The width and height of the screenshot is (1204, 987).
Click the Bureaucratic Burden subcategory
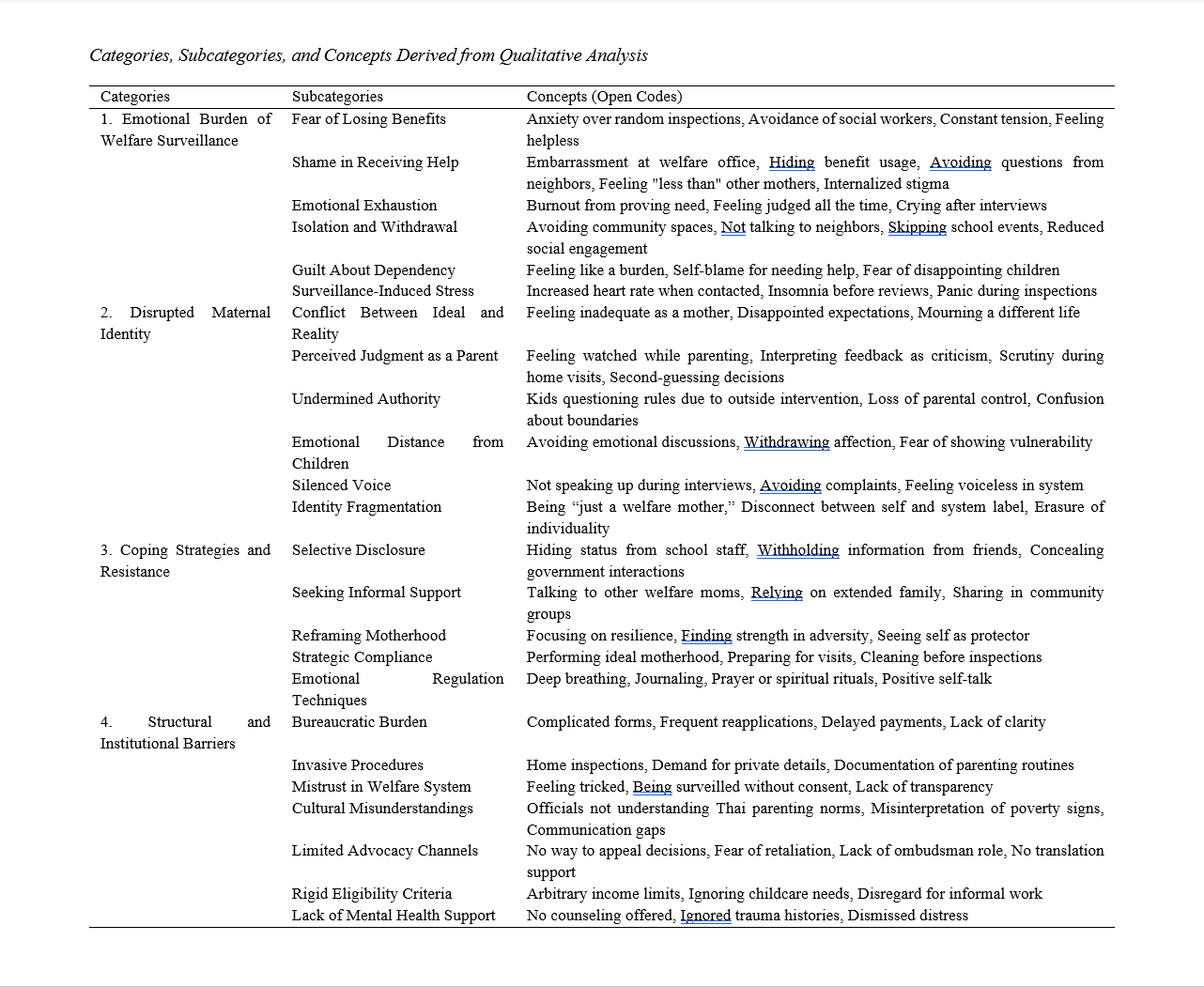point(359,722)
